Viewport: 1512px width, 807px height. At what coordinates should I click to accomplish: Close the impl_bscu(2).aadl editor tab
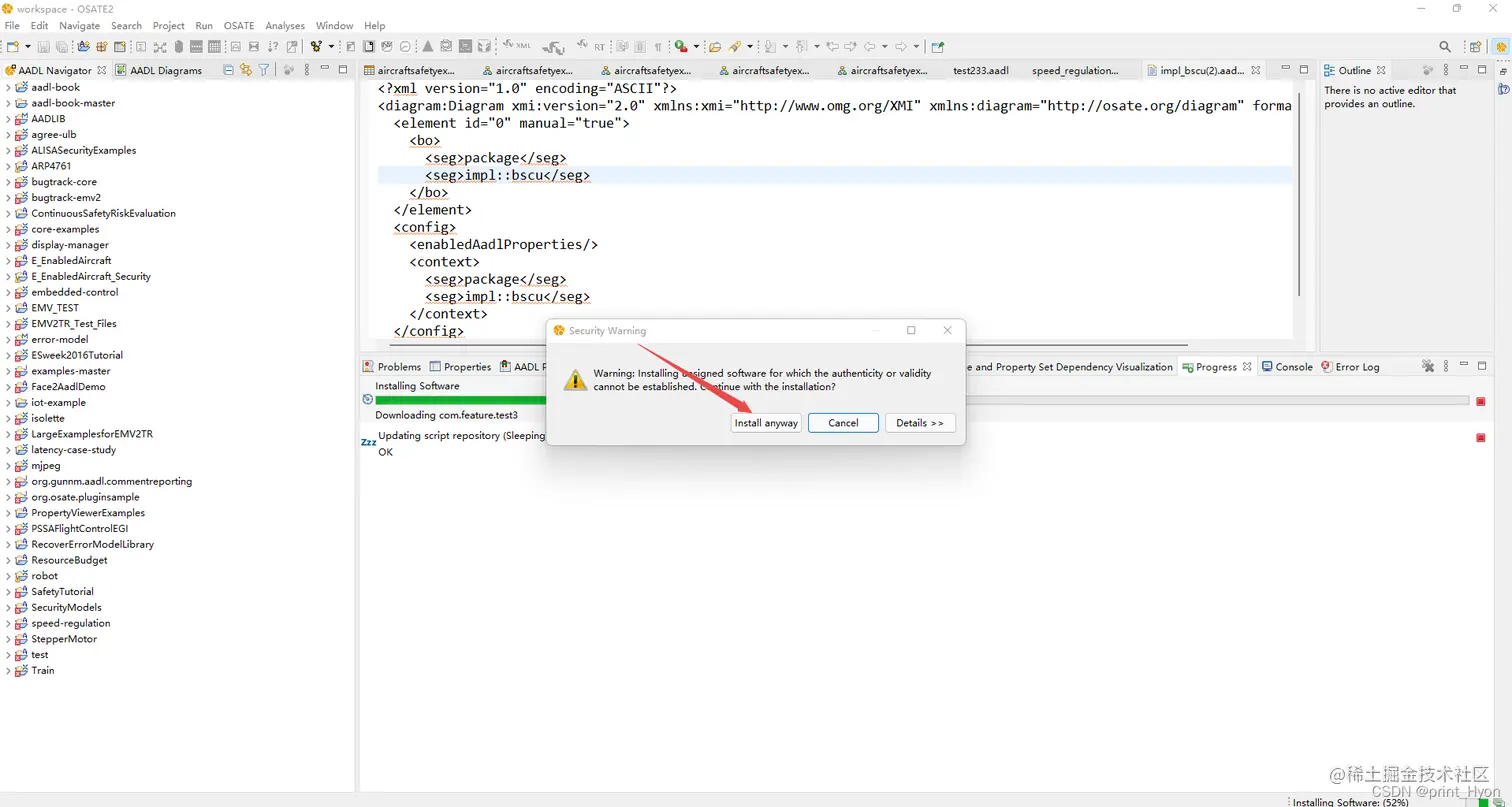click(1256, 70)
